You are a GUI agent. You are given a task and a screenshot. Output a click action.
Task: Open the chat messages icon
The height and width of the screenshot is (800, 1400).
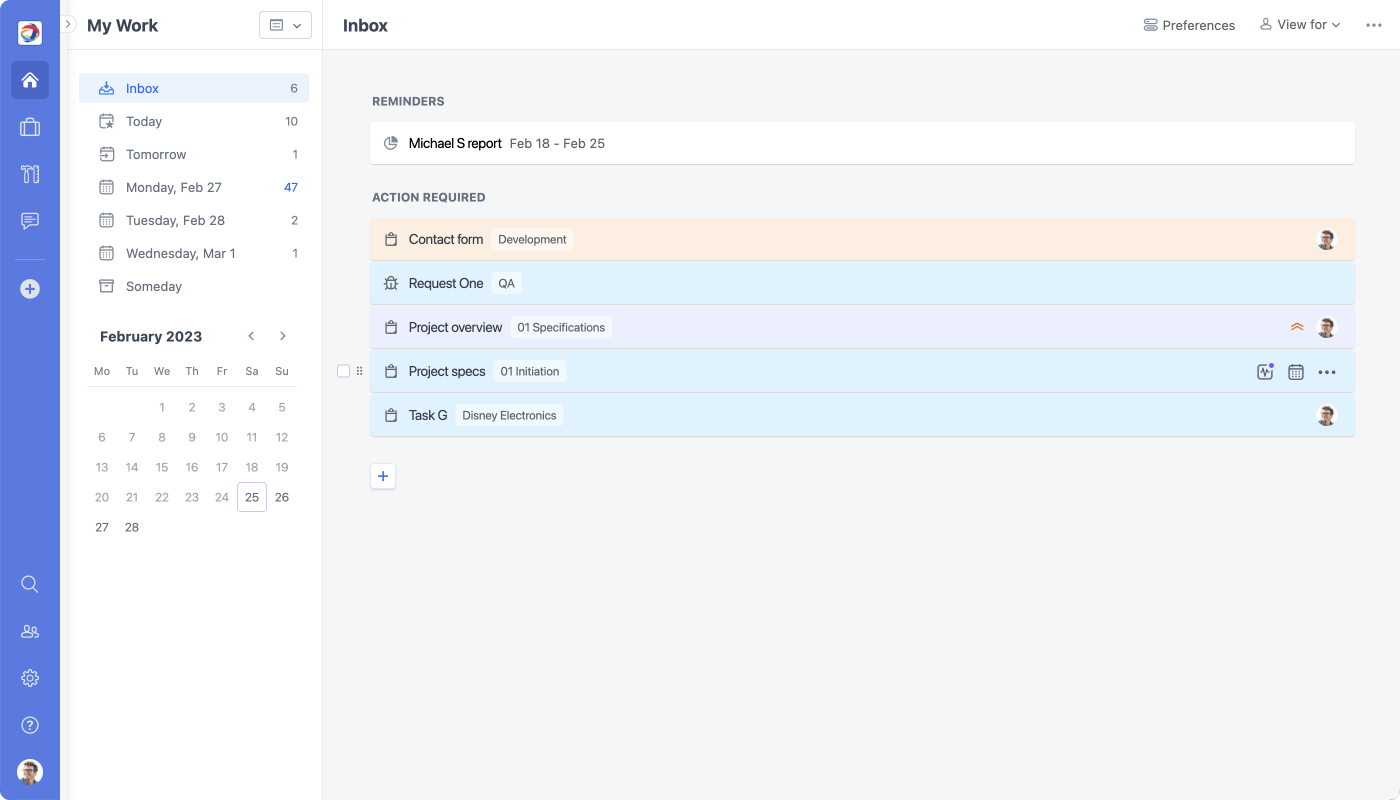tap(30, 221)
